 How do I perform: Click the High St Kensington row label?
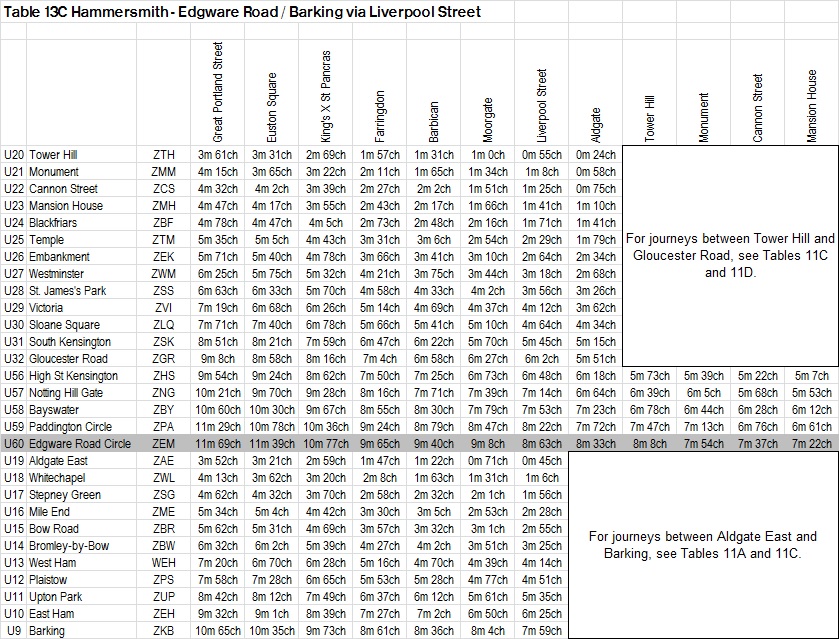point(73,376)
